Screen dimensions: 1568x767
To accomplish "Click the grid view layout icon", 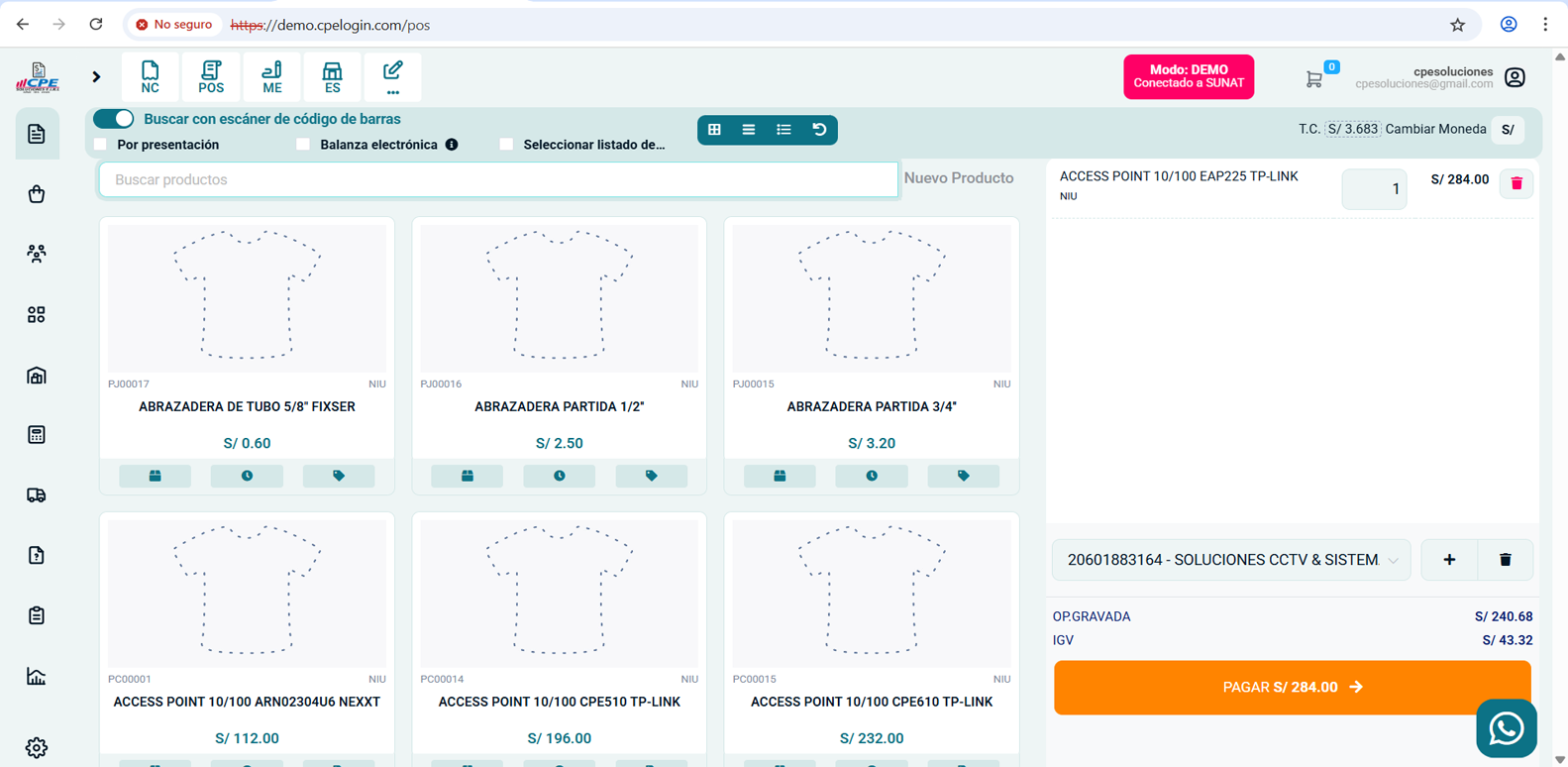I will click(x=714, y=130).
